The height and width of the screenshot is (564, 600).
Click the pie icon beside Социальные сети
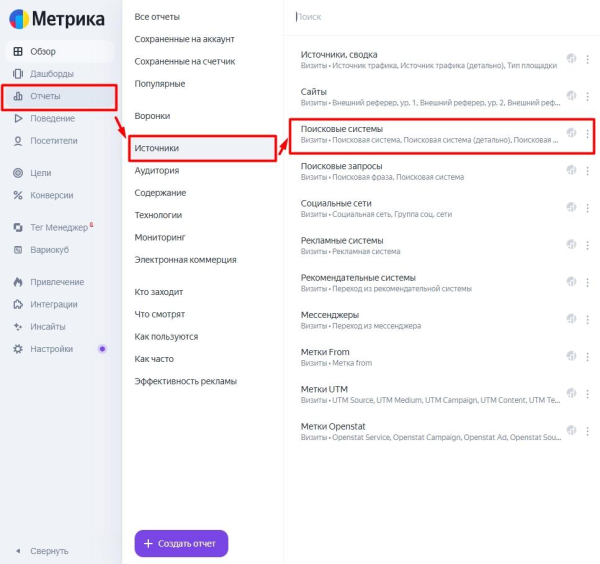tap(571, 207)
